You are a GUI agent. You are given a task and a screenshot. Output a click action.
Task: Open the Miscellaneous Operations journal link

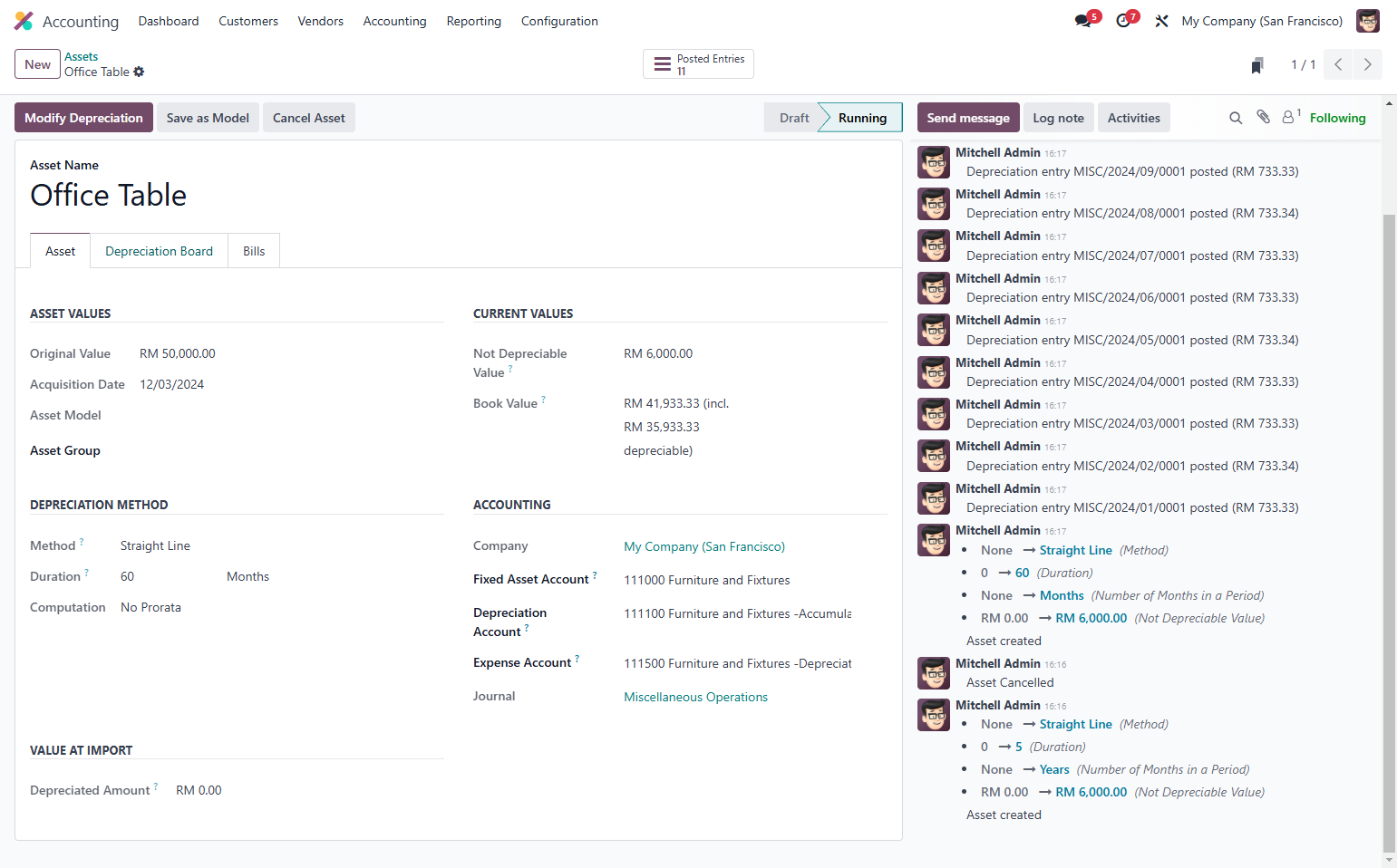coord(695,697)
